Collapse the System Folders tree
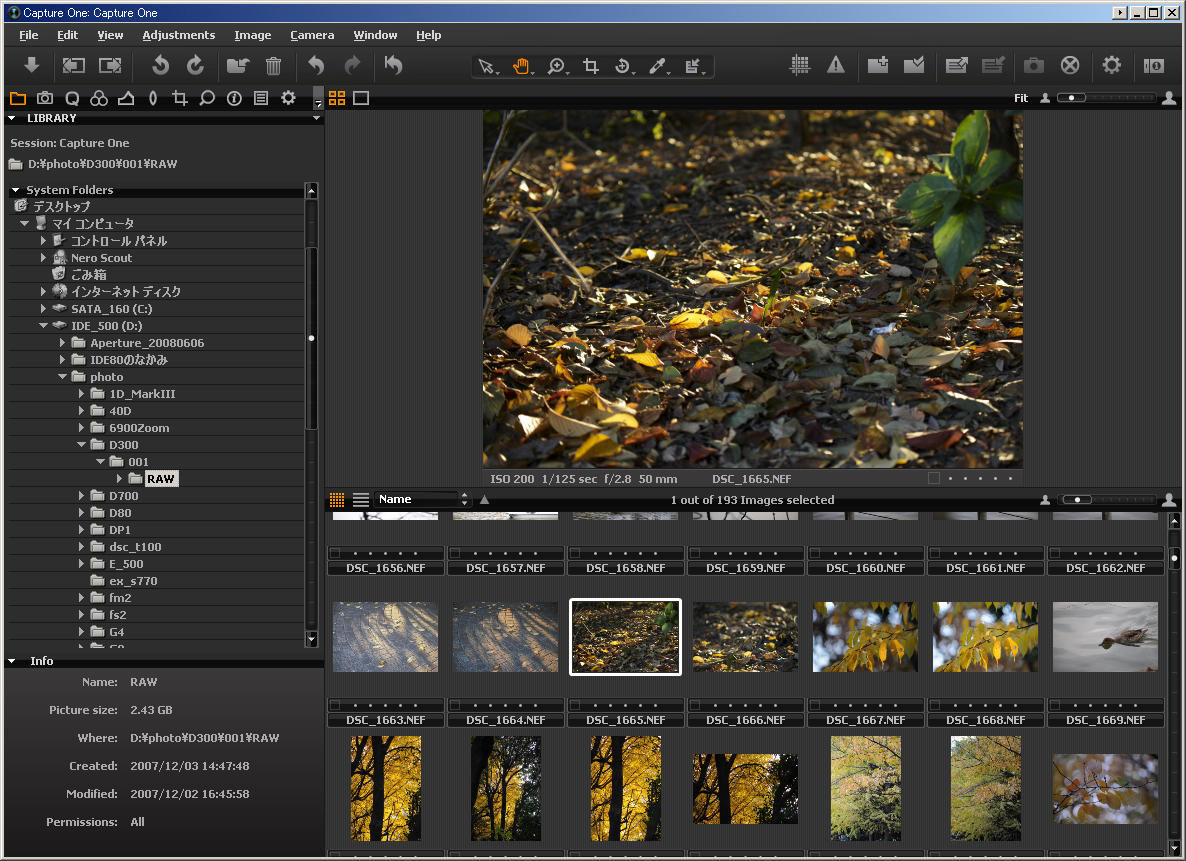 tap(15, 190)
